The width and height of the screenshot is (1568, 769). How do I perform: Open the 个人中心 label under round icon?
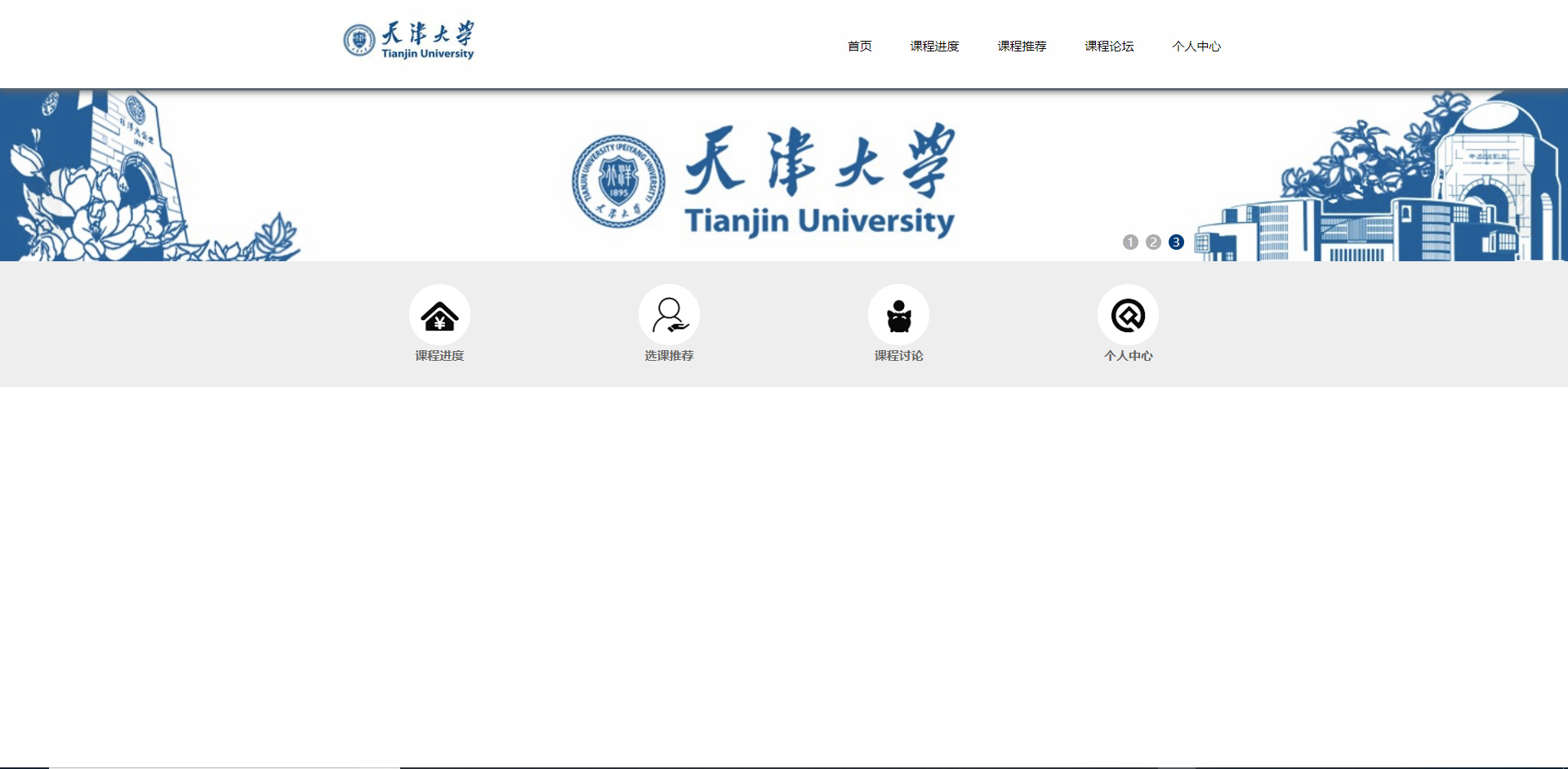tap(1128, 356)
